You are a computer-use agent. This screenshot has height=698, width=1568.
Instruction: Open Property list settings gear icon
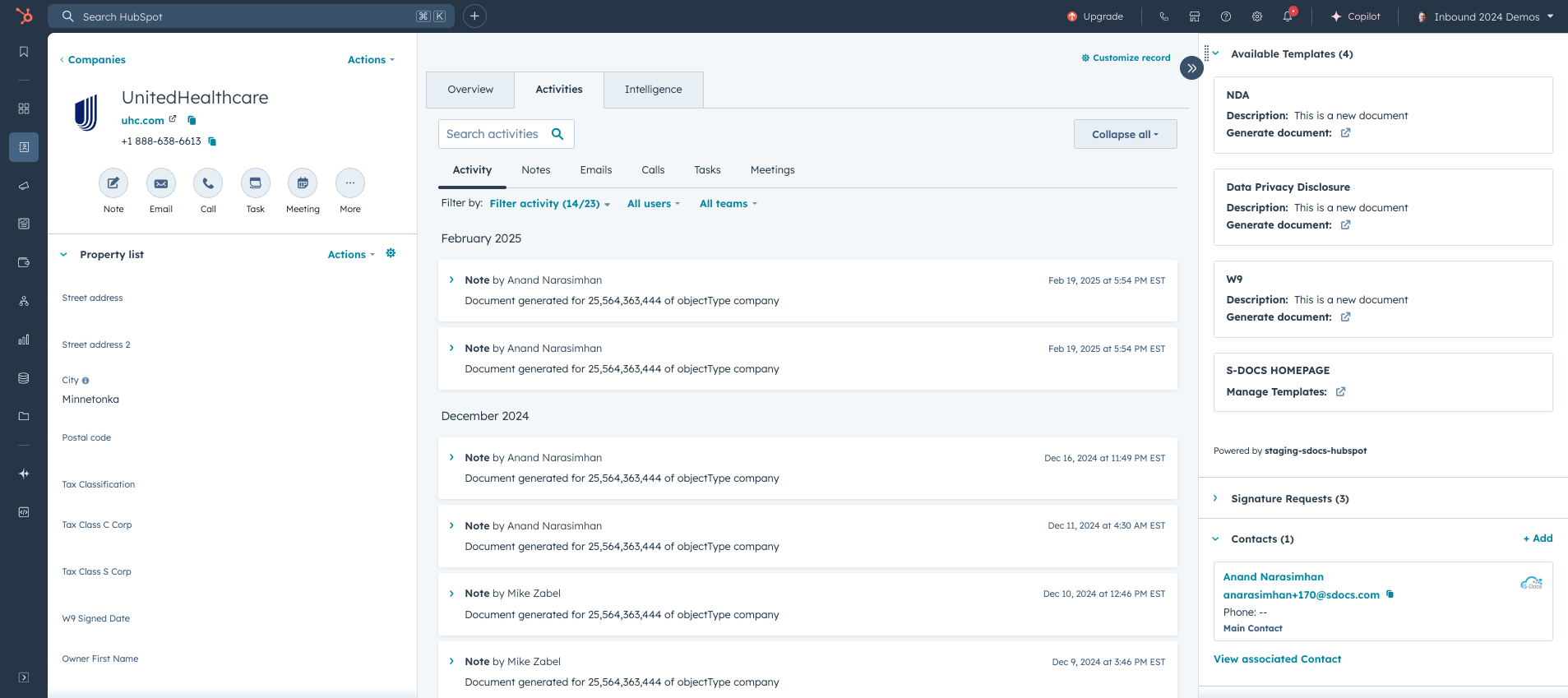tap(391, 254)
